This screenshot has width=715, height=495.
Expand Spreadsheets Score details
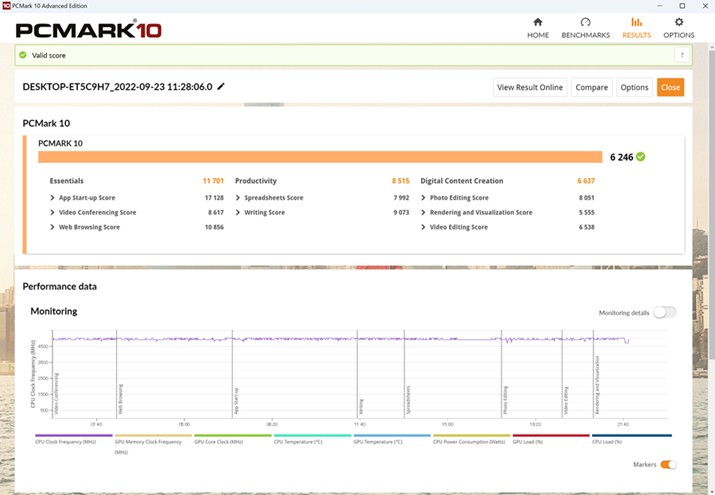pos(237,197)
